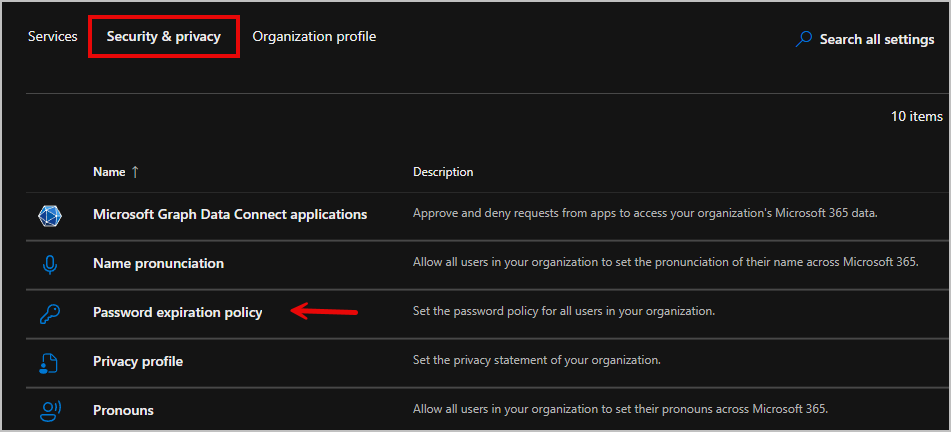Click the Name pronunciation microphone icon
Viewport: 951px width, 432px height.
(50, 264)
